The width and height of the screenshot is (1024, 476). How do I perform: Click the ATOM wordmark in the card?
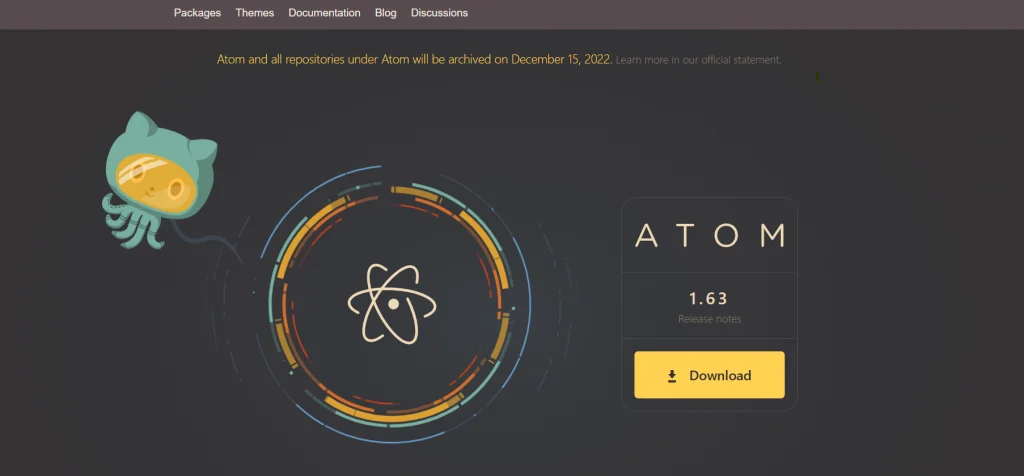pyautogui.click(x=709, y=236)
